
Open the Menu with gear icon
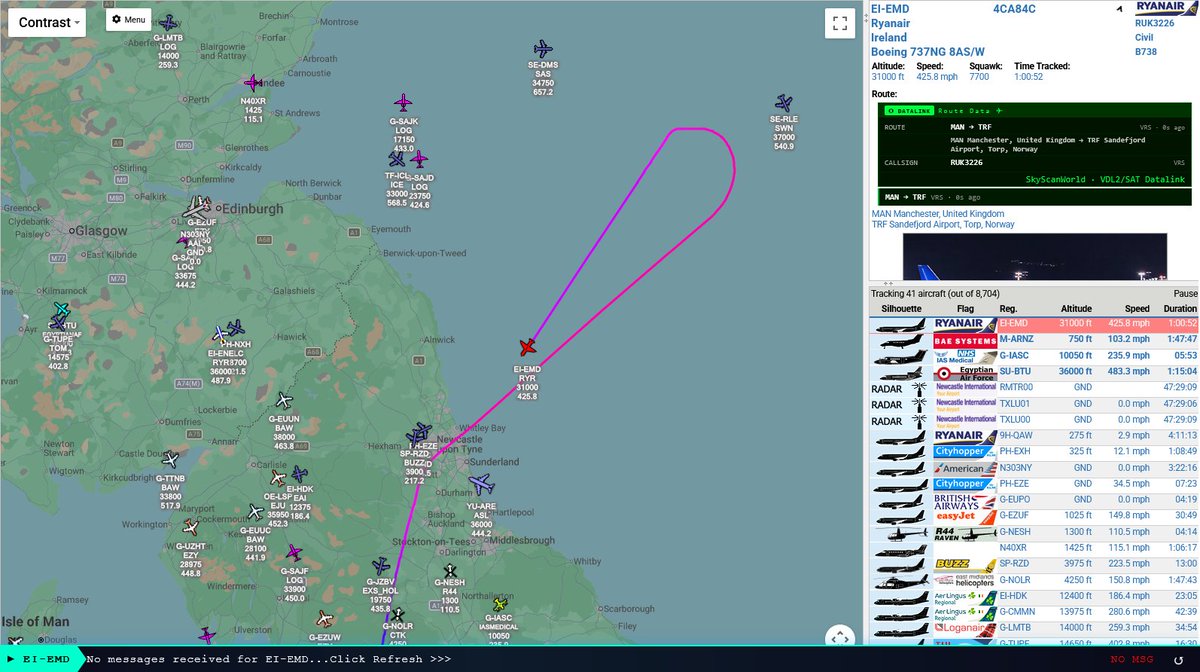128,19
